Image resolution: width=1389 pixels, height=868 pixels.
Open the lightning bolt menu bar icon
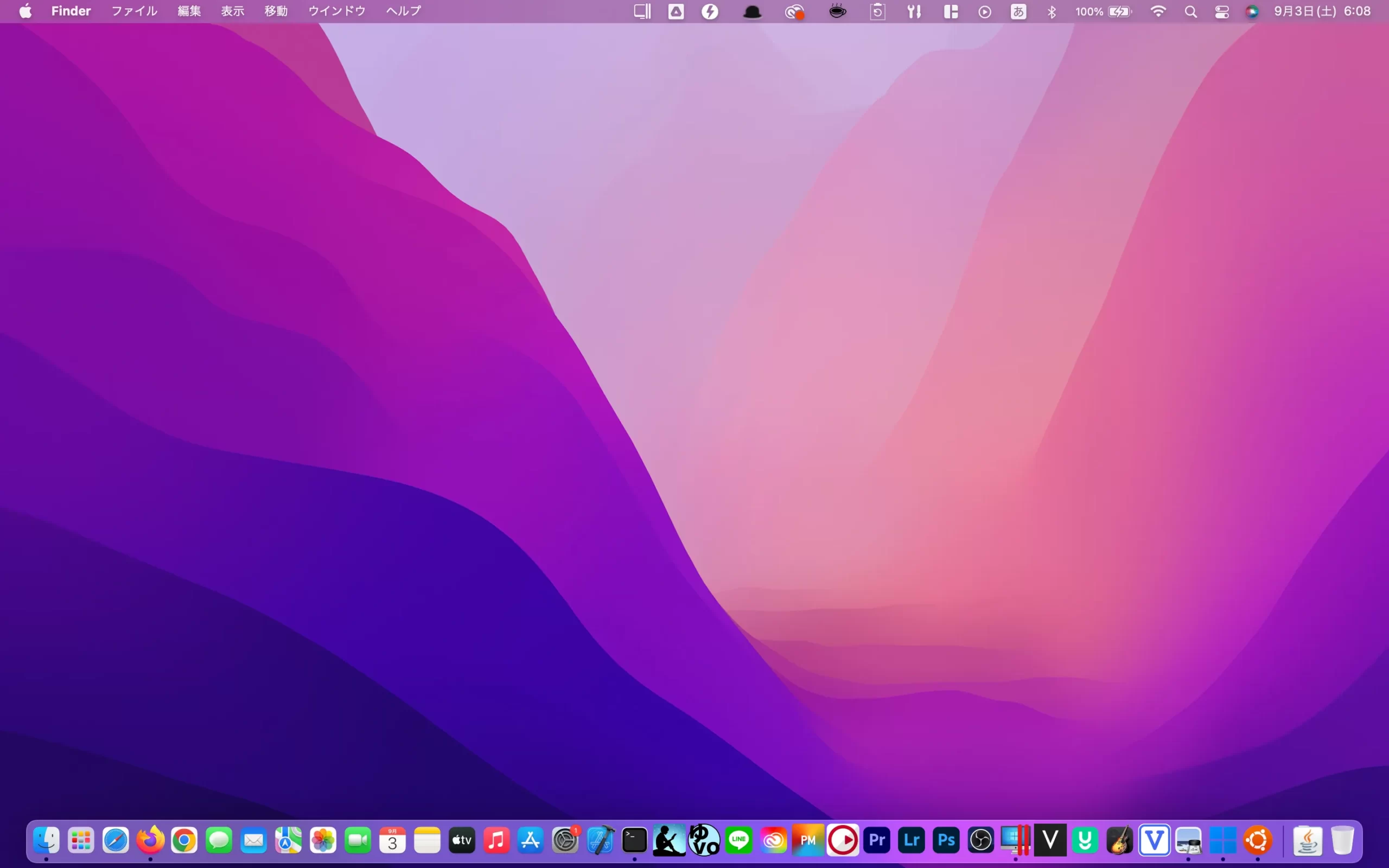click(x=710, y=11)
